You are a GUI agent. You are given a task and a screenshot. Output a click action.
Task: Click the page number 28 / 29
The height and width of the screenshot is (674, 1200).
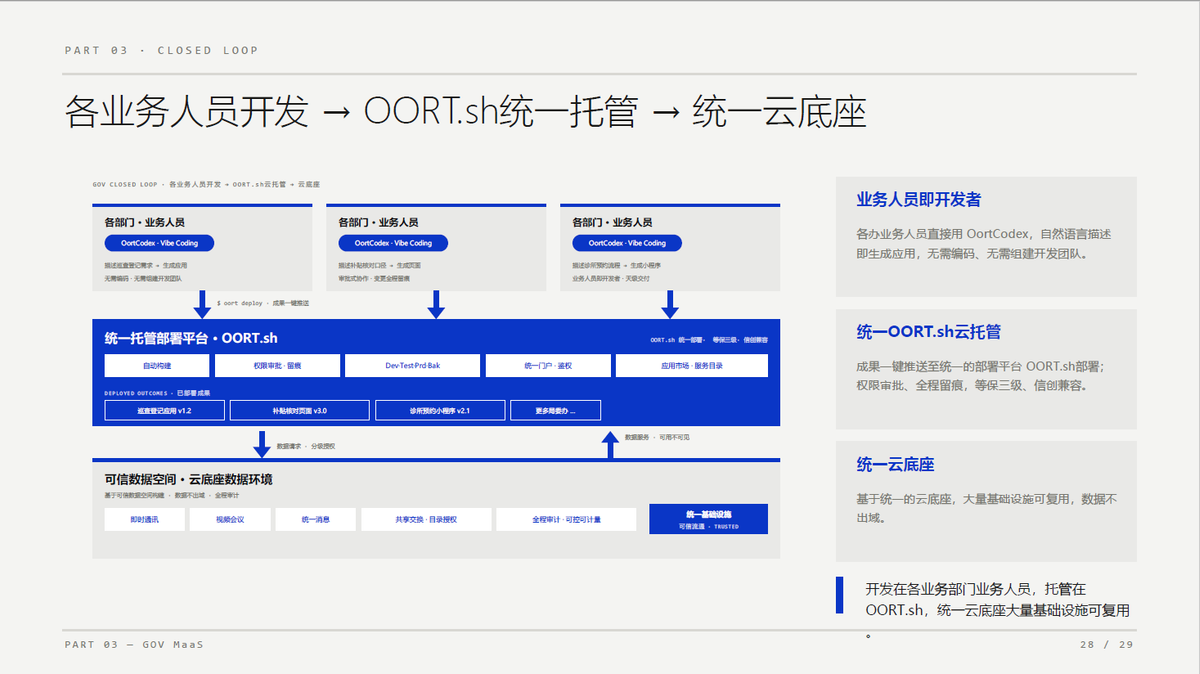(x=1106, y=645)
